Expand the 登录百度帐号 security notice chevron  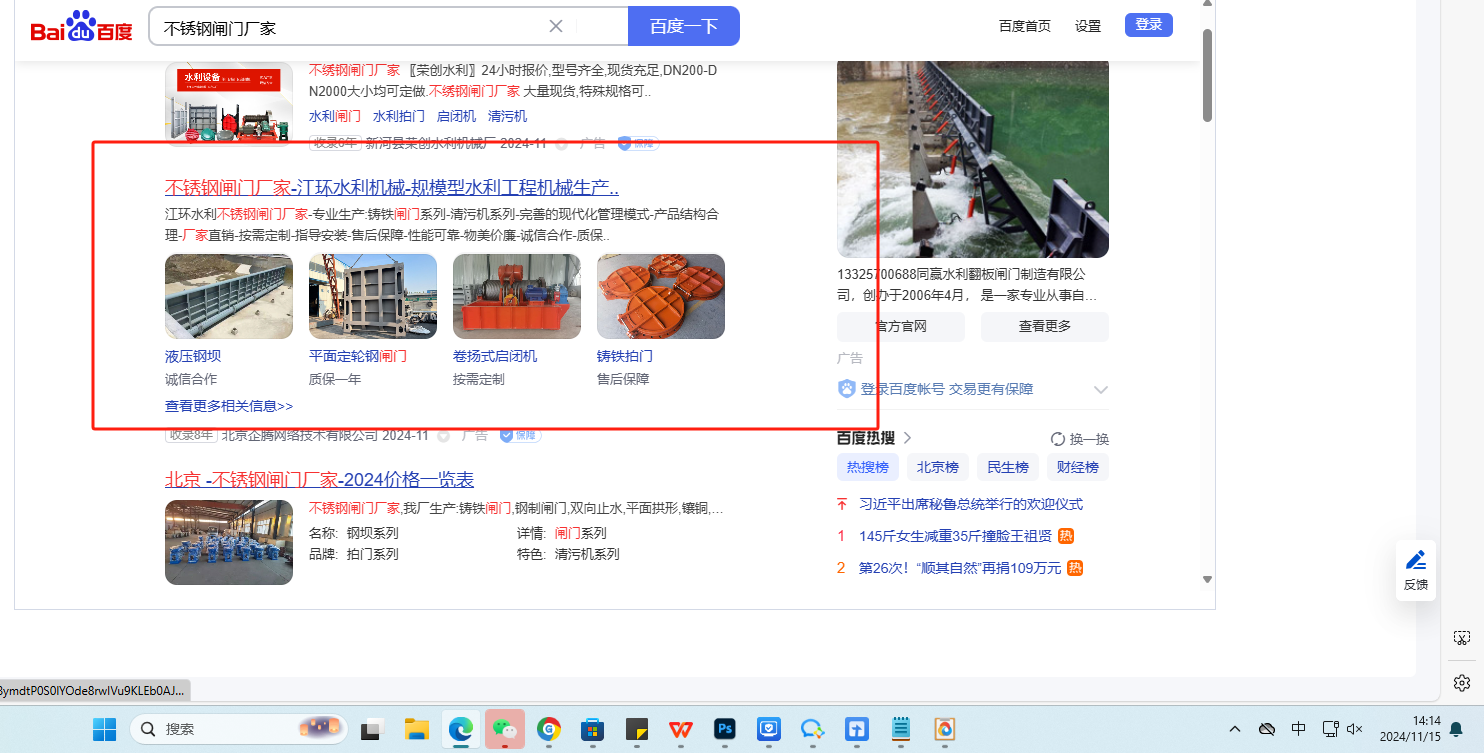tap(1101, 390)
